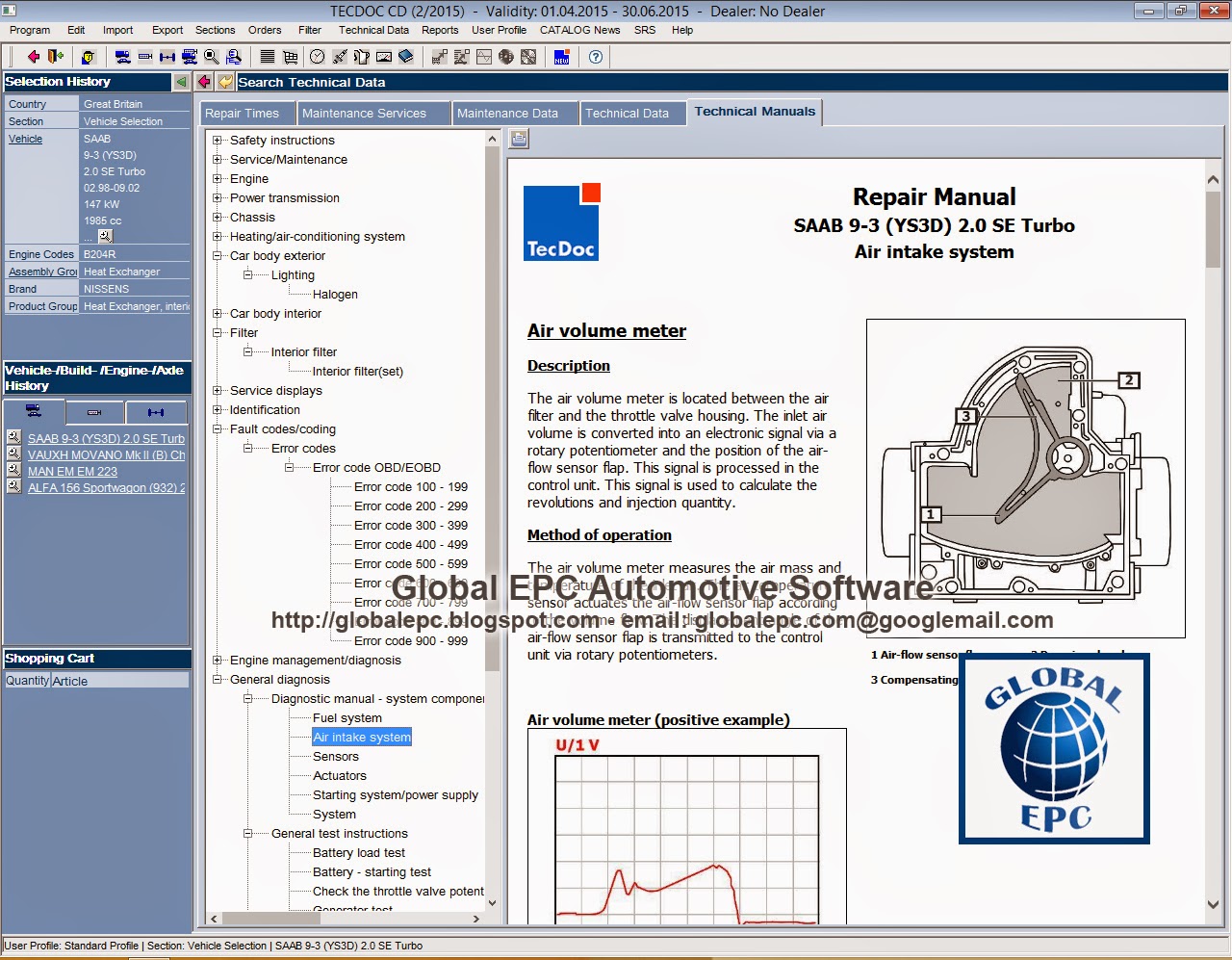Open the user profile face icon
1232x960 pixels.
click(89, 57)
